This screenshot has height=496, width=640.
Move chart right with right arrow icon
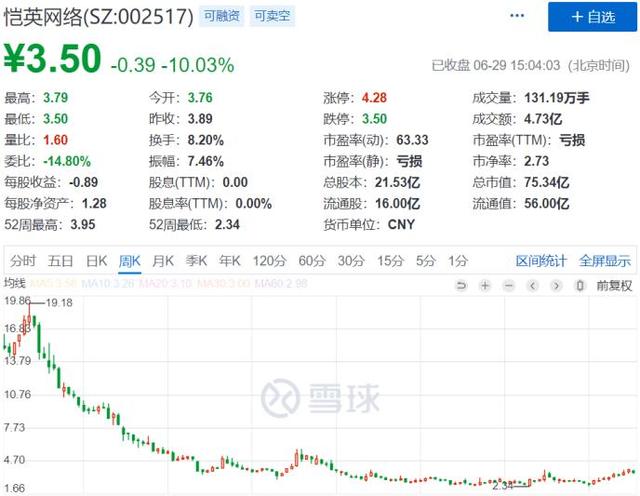pyautogui.click(x=556, y=285)
